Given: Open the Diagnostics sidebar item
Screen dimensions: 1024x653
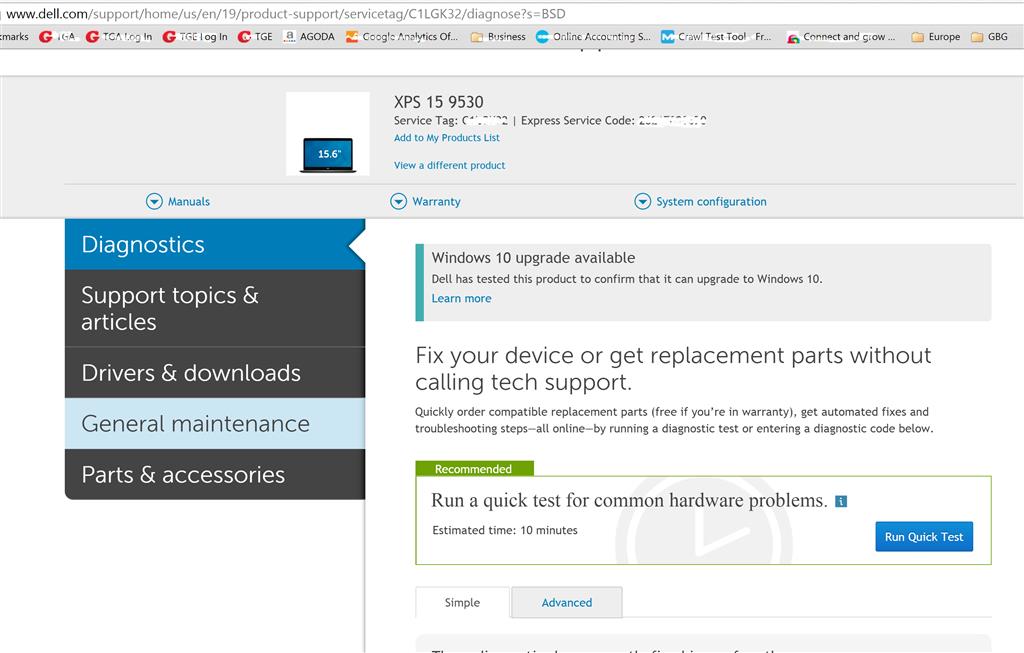Looking at the screenshot, I should [x=215, y=244].
